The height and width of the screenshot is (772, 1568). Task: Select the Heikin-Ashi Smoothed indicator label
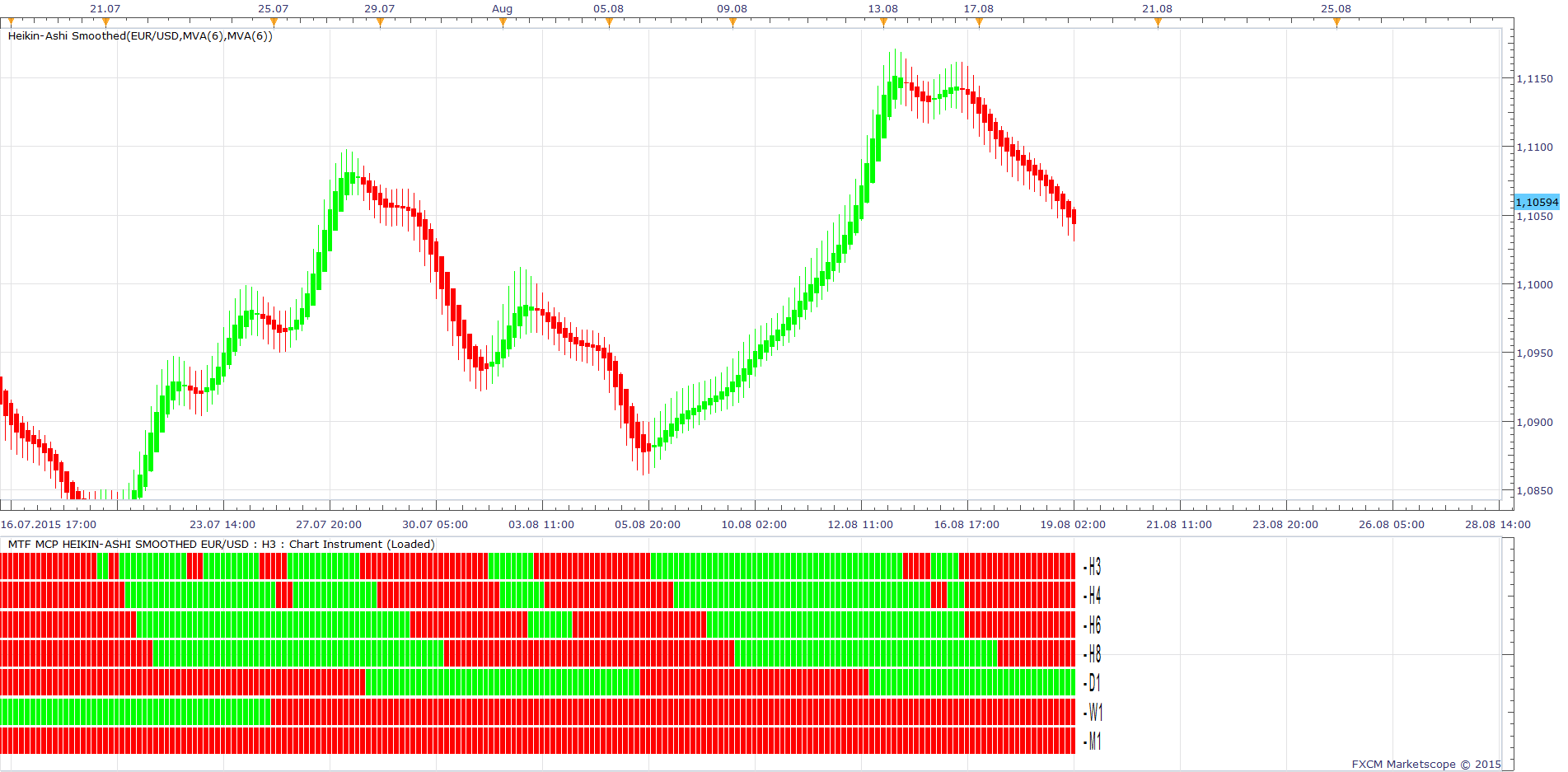click(140, 36)
